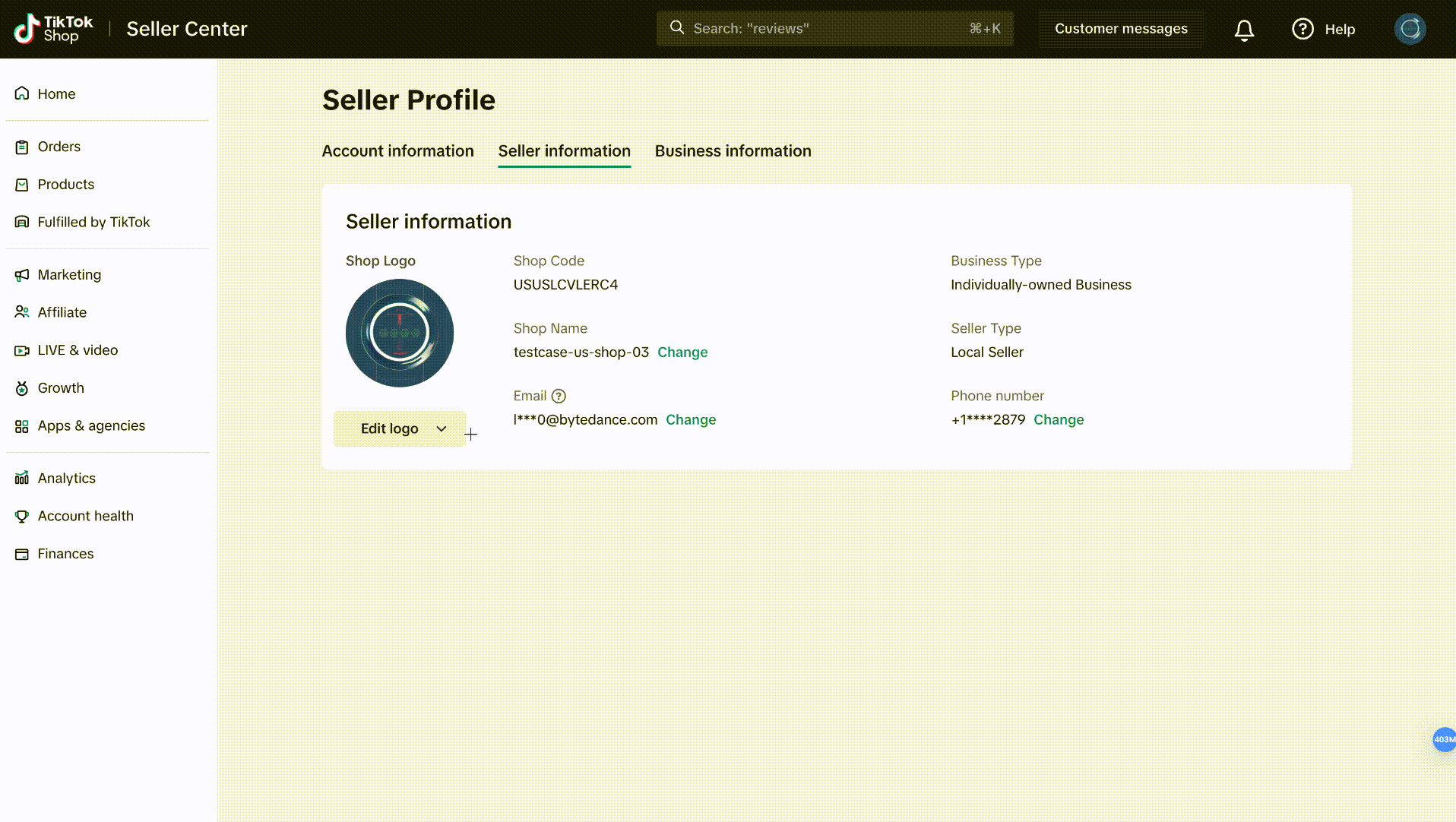
Task: Switch to the Business information tab
Action: pyautogui.click(x=733, y=151)
